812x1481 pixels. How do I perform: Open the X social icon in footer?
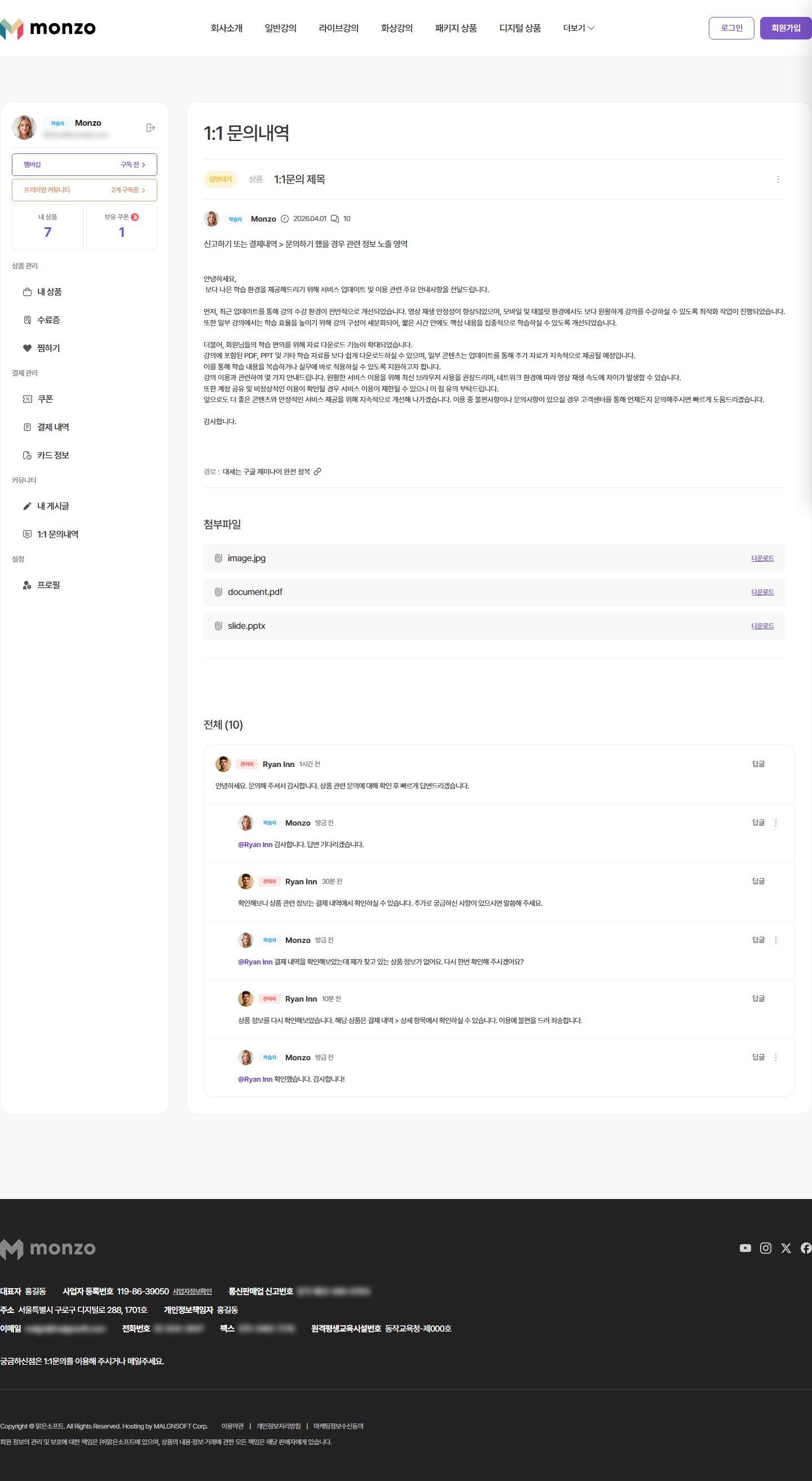click(786, 1248)
